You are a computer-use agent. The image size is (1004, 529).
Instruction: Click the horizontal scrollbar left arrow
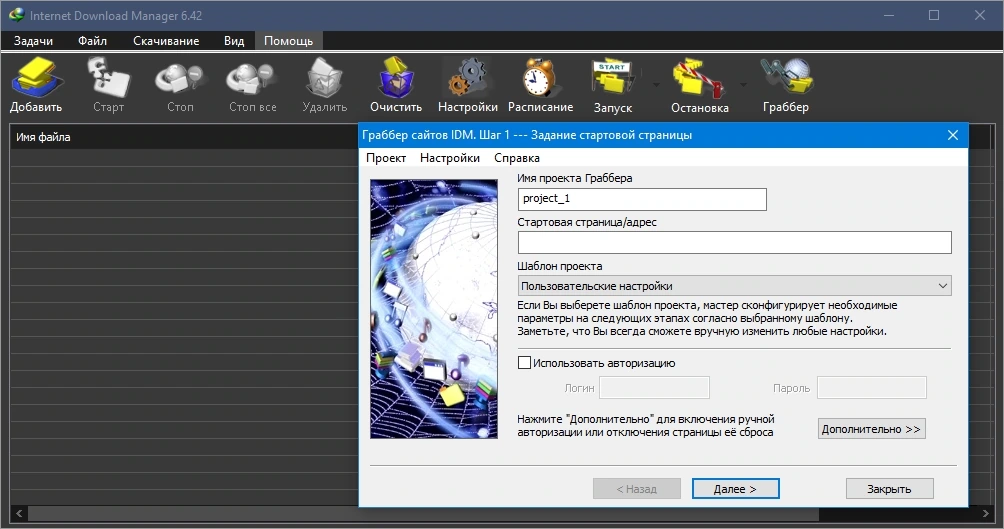click(19, 514)
